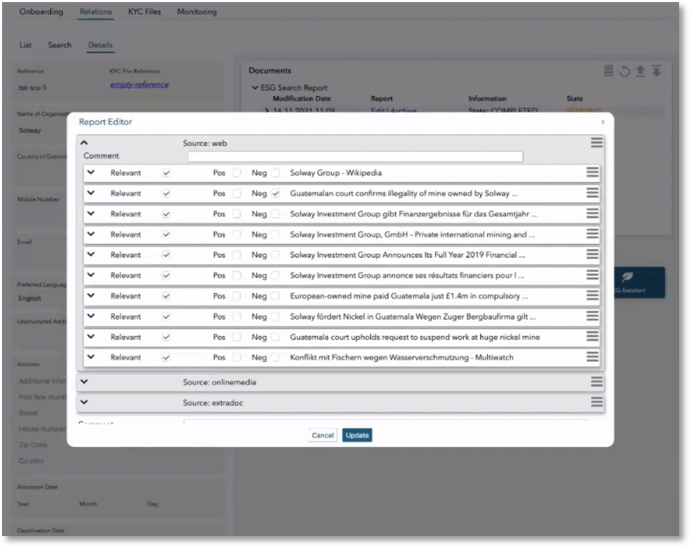Collapse the Source: web section
Image resolution: width=691 pixels, height=547 pixels.
84,143
